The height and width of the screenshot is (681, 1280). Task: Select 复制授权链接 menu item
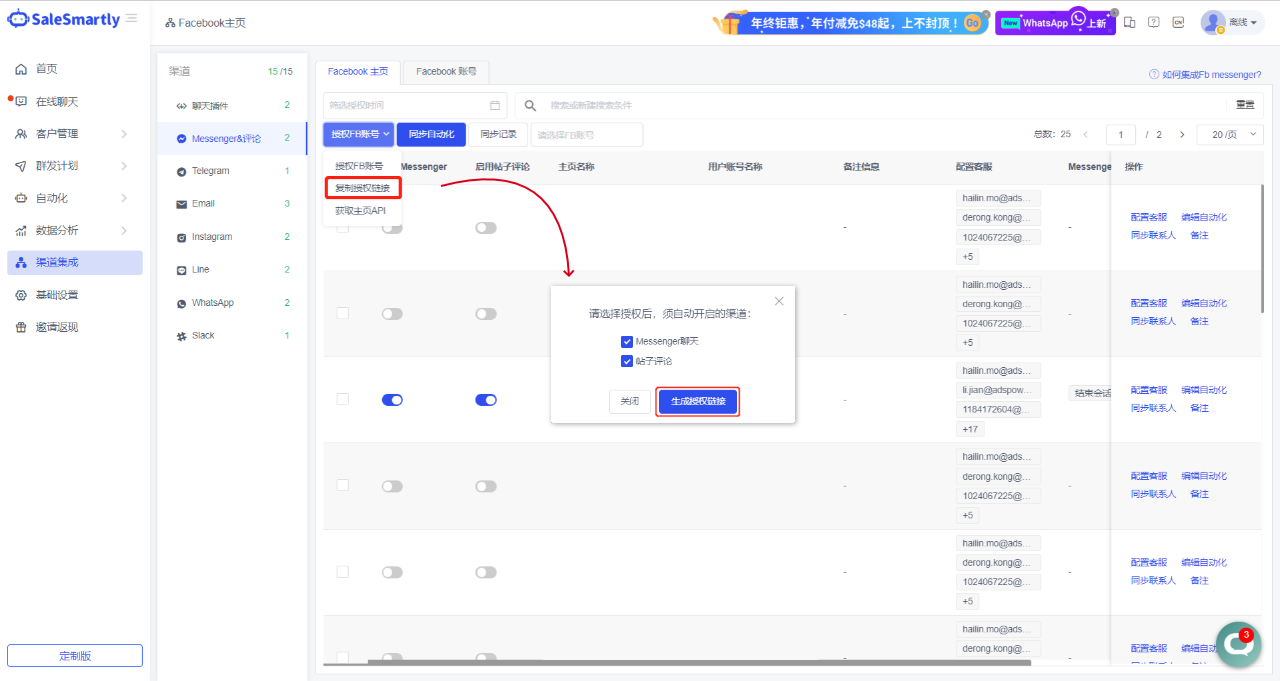[x=363, y=187]
